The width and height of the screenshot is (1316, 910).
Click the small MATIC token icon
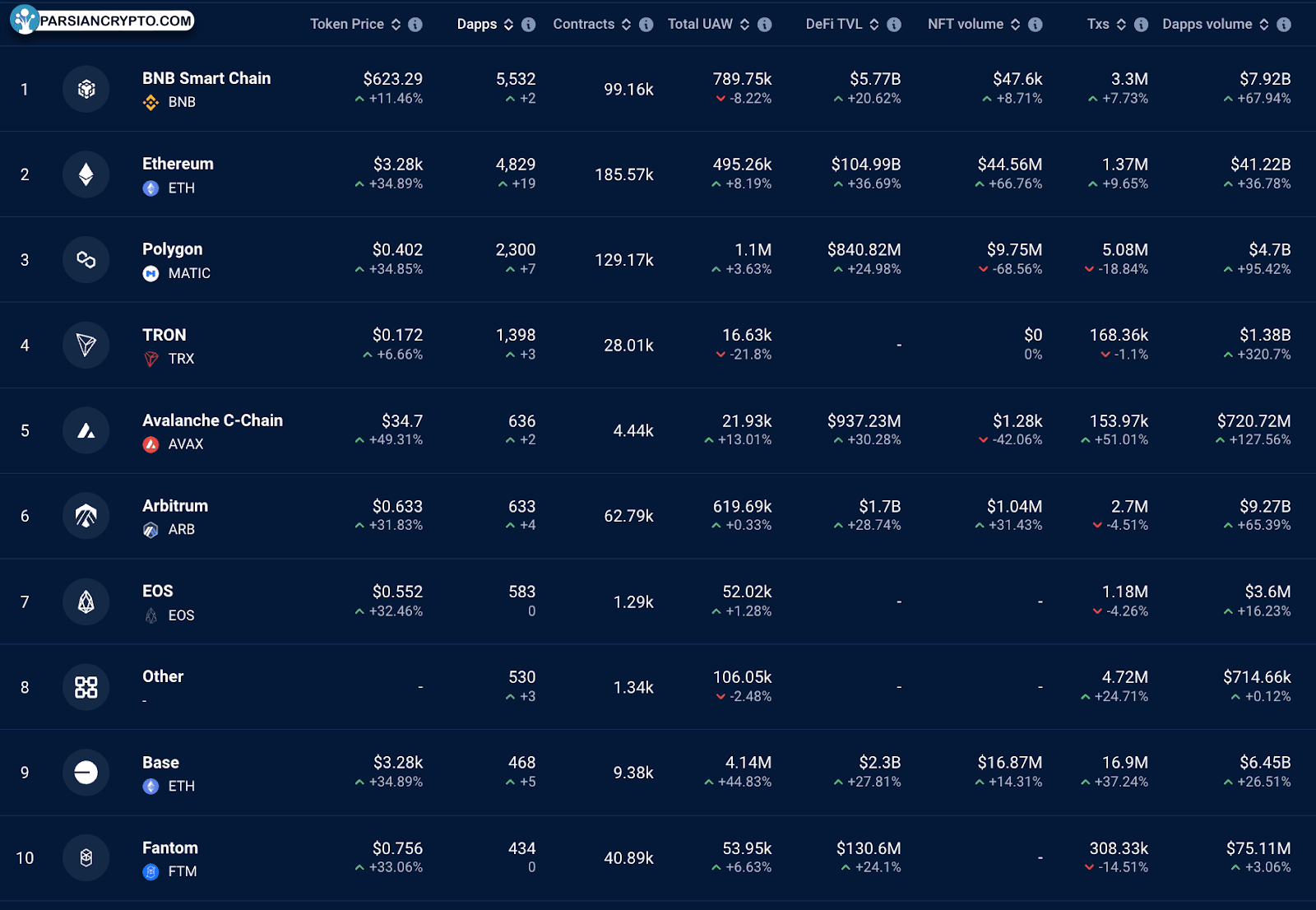click(x=151, y=273)
